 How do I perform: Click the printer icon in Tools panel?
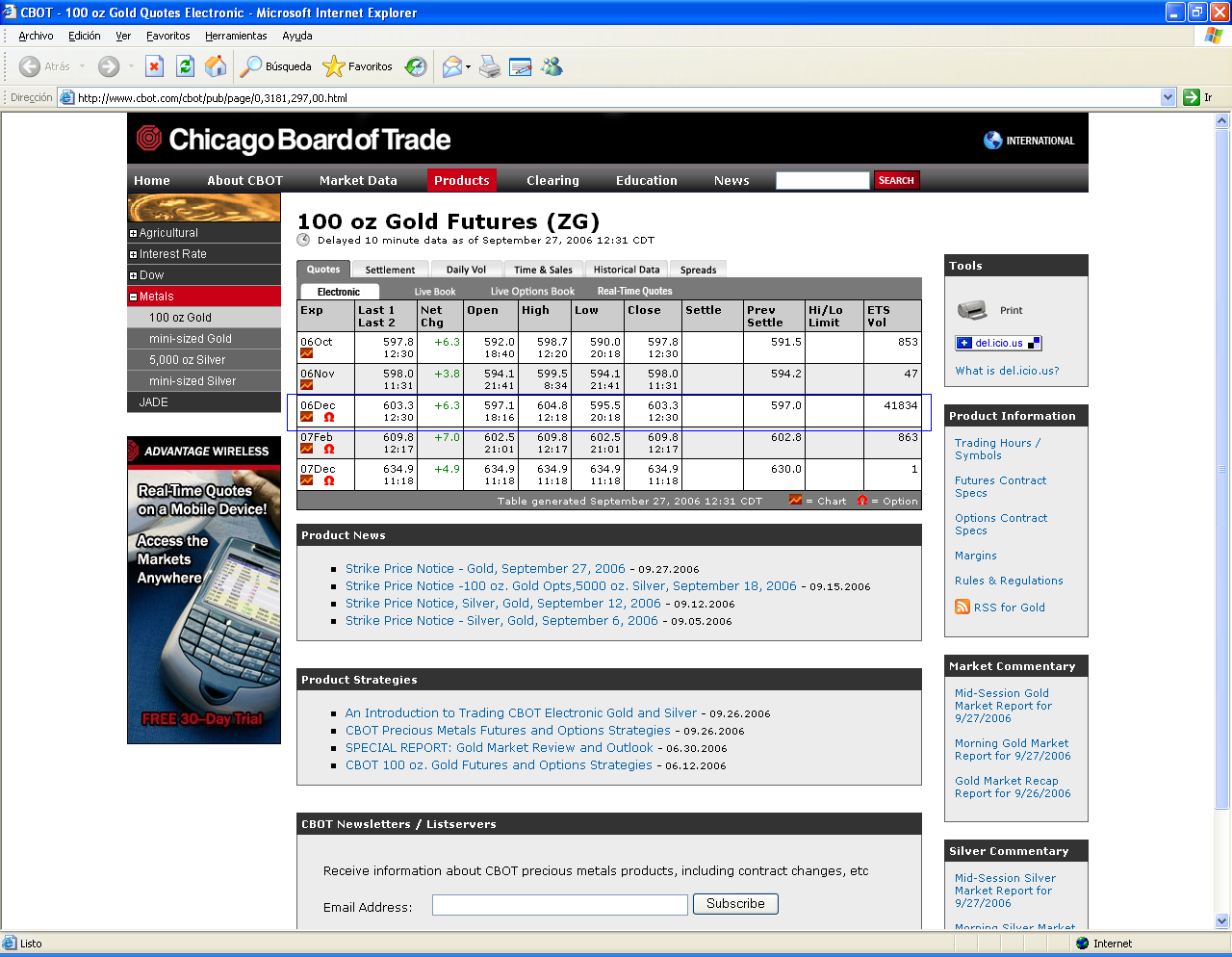[972, 310]
